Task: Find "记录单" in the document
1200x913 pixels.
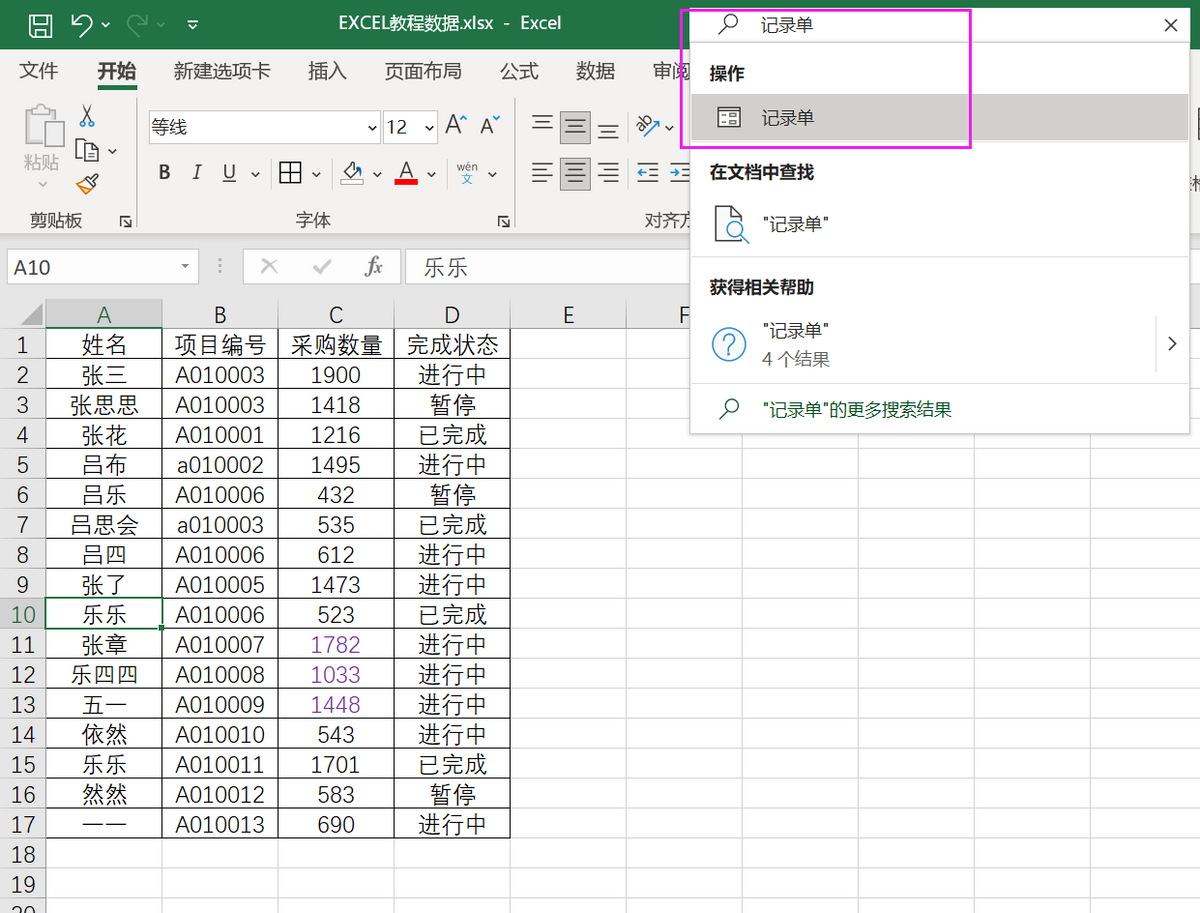Action: coord(939,224)
